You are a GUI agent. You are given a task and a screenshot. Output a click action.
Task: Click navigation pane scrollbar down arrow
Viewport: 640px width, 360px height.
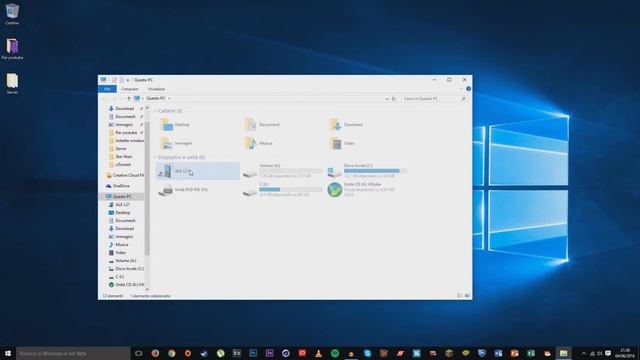point(147,289)
